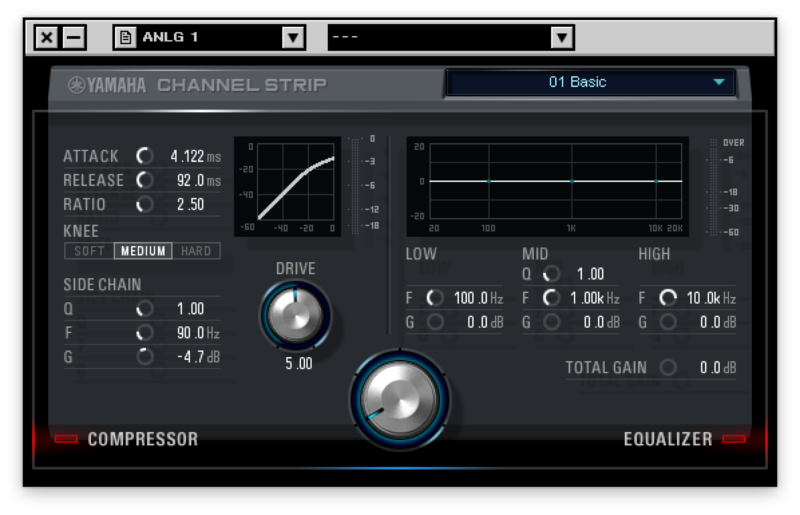Click the LOW gain value 0.0 dB

click(x=485, y=322)
